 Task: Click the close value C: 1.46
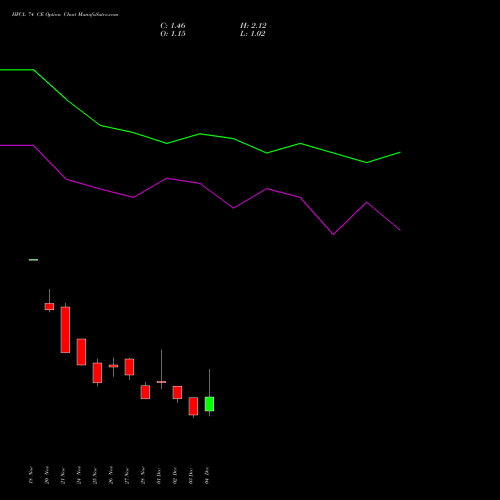click(x=173, y=26)
